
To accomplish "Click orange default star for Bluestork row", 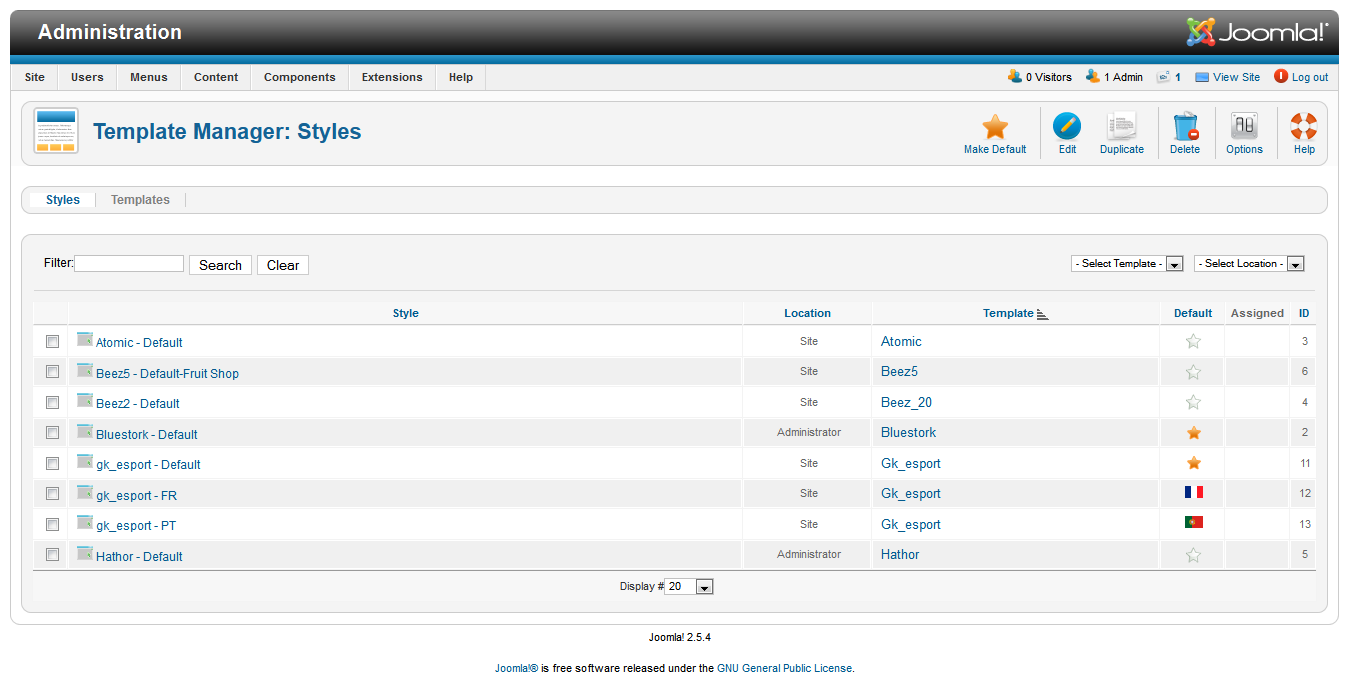I will pos(1193,433).
